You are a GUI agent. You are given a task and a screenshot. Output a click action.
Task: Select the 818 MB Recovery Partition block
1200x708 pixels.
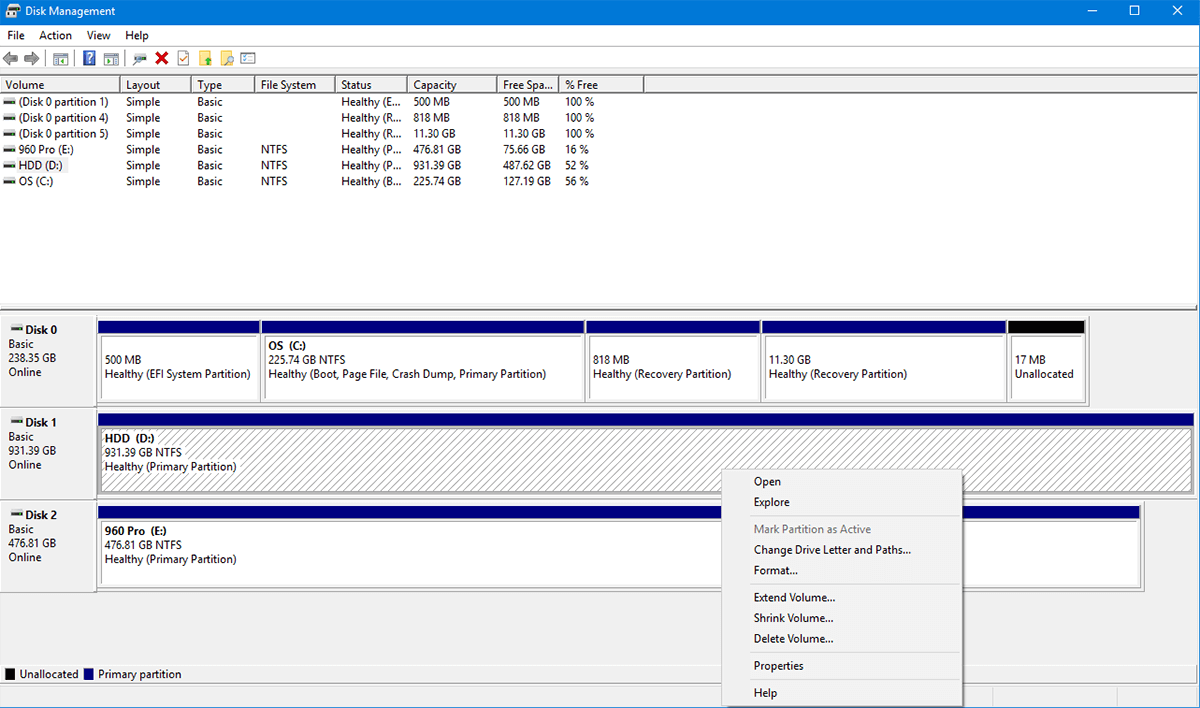(x=673, y=361)
